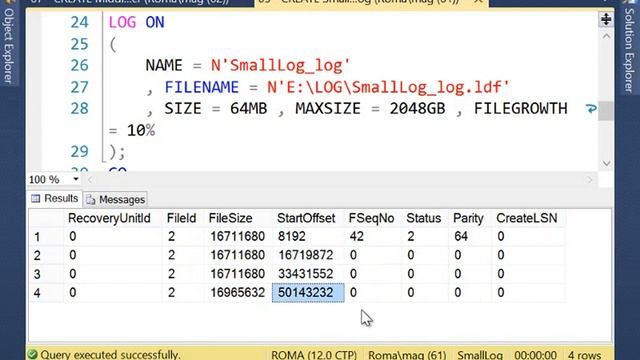The width and height of the screenshot is (640, 360).
Task: Switch to the Results tab
Action: click(55, 198)
